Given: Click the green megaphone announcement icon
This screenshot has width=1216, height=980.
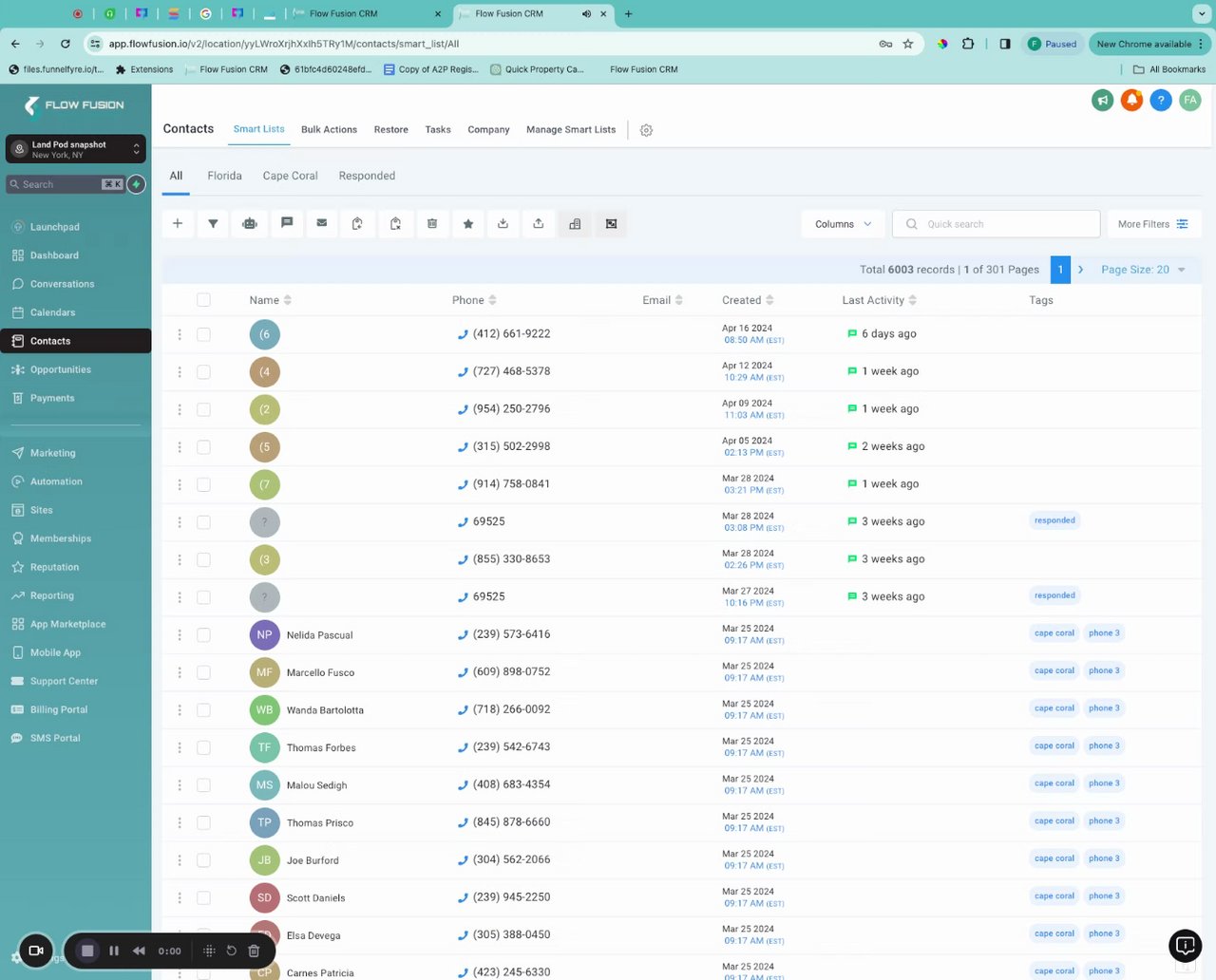Looking at the screenshot, I should [x=1102, y=100].
